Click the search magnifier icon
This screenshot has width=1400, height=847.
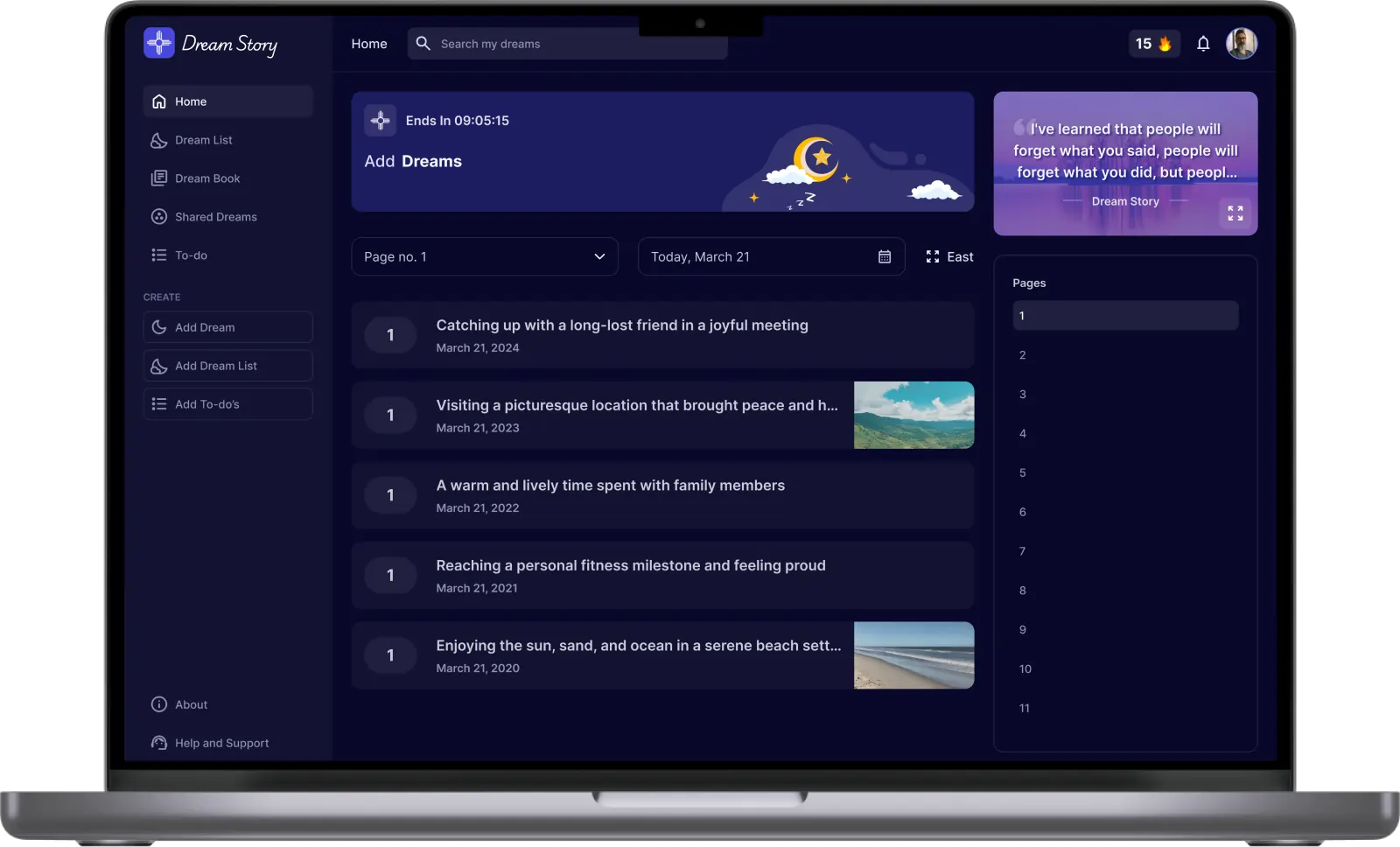click(x=423, y=44)
